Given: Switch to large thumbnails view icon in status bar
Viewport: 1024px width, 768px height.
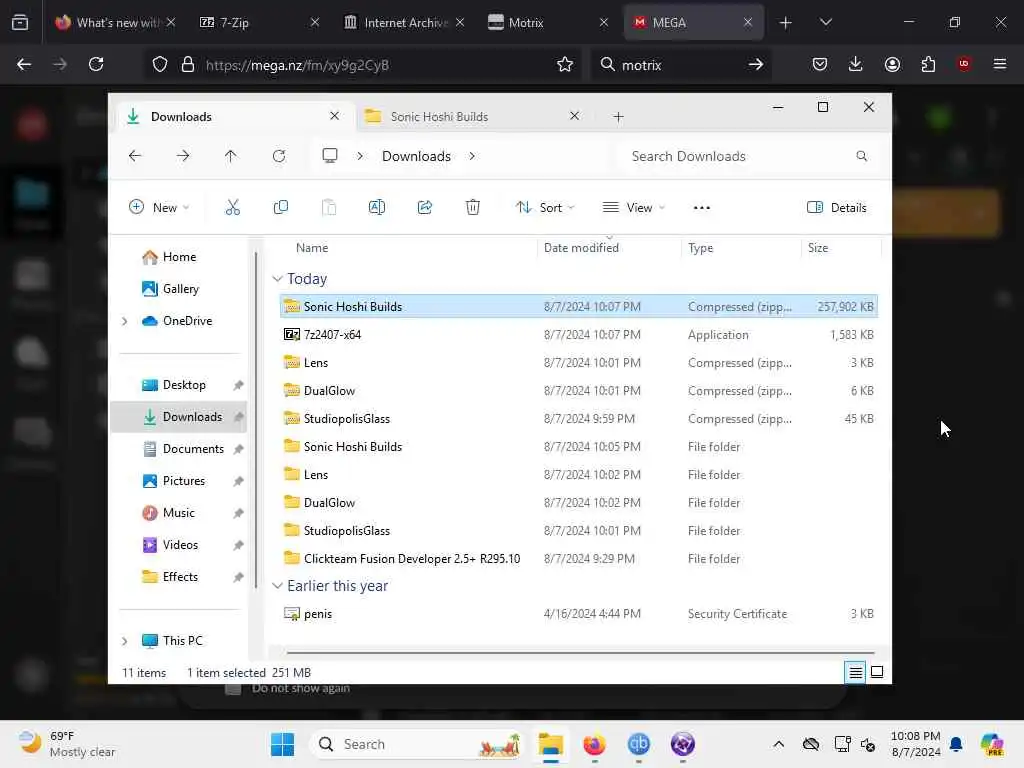Looking at the screenshot, I should pyautogui.click(x=877, y=672).
